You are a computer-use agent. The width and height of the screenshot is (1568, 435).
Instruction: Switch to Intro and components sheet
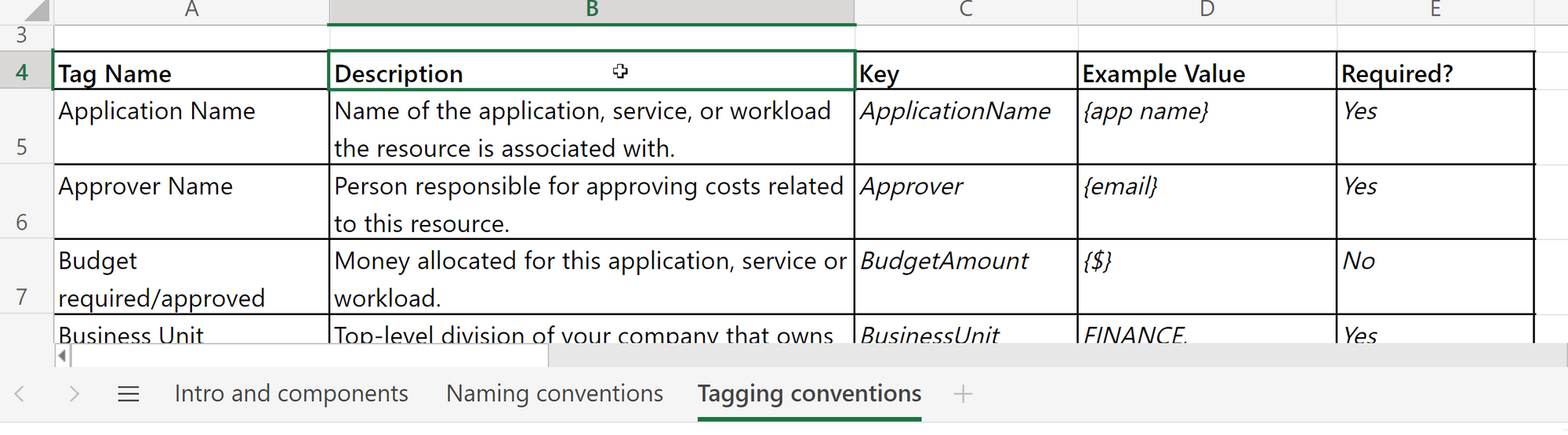[x=291, y=393]
